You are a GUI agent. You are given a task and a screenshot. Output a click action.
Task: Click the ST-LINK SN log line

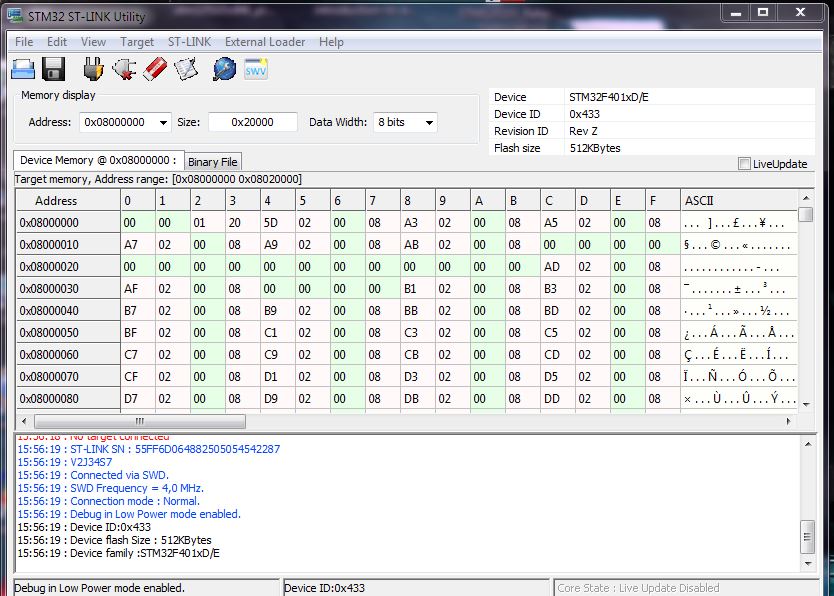pos(148,449)
